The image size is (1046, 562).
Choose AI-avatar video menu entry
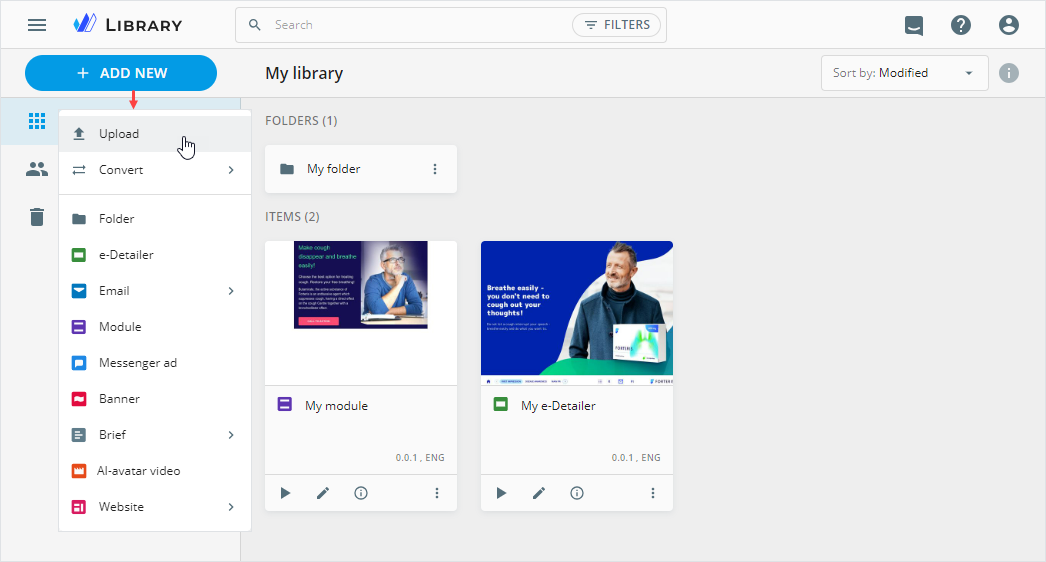pyautogui.click(x=139, y=471)
